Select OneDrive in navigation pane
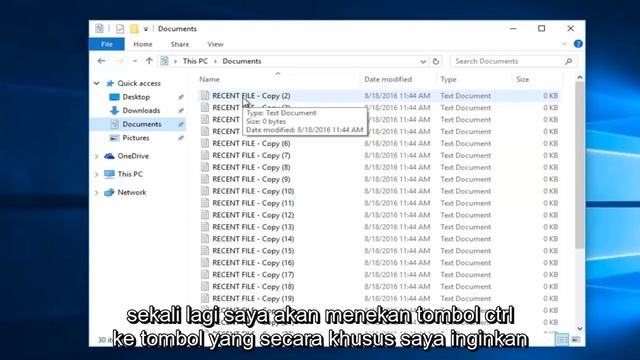The image size is (640, 360). pyautogui.click(x=133, y=156)
